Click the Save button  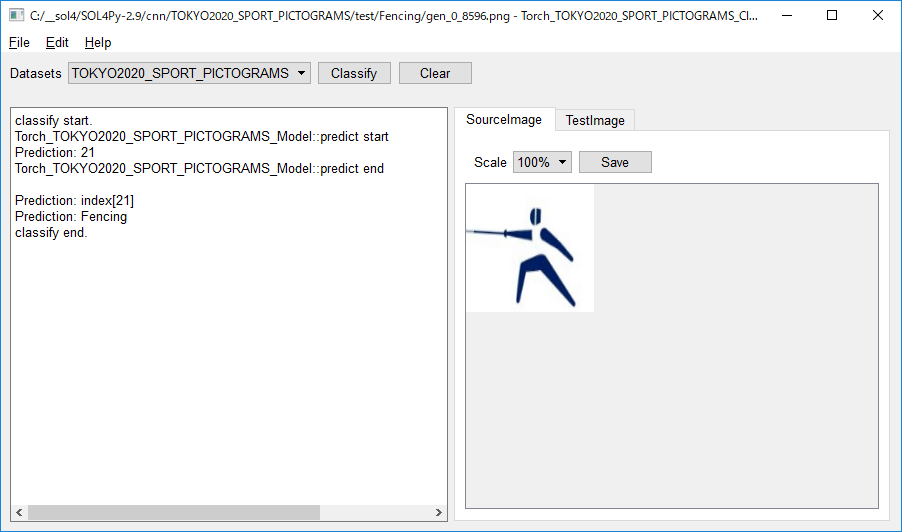[x=615, y=162]
